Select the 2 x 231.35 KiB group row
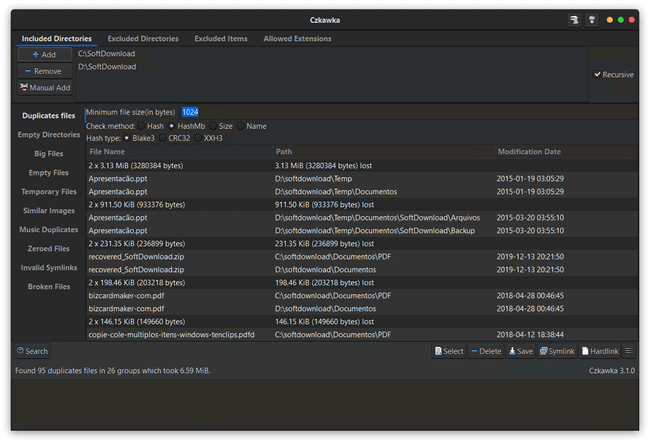650x443 pixels. pos(362,244)
